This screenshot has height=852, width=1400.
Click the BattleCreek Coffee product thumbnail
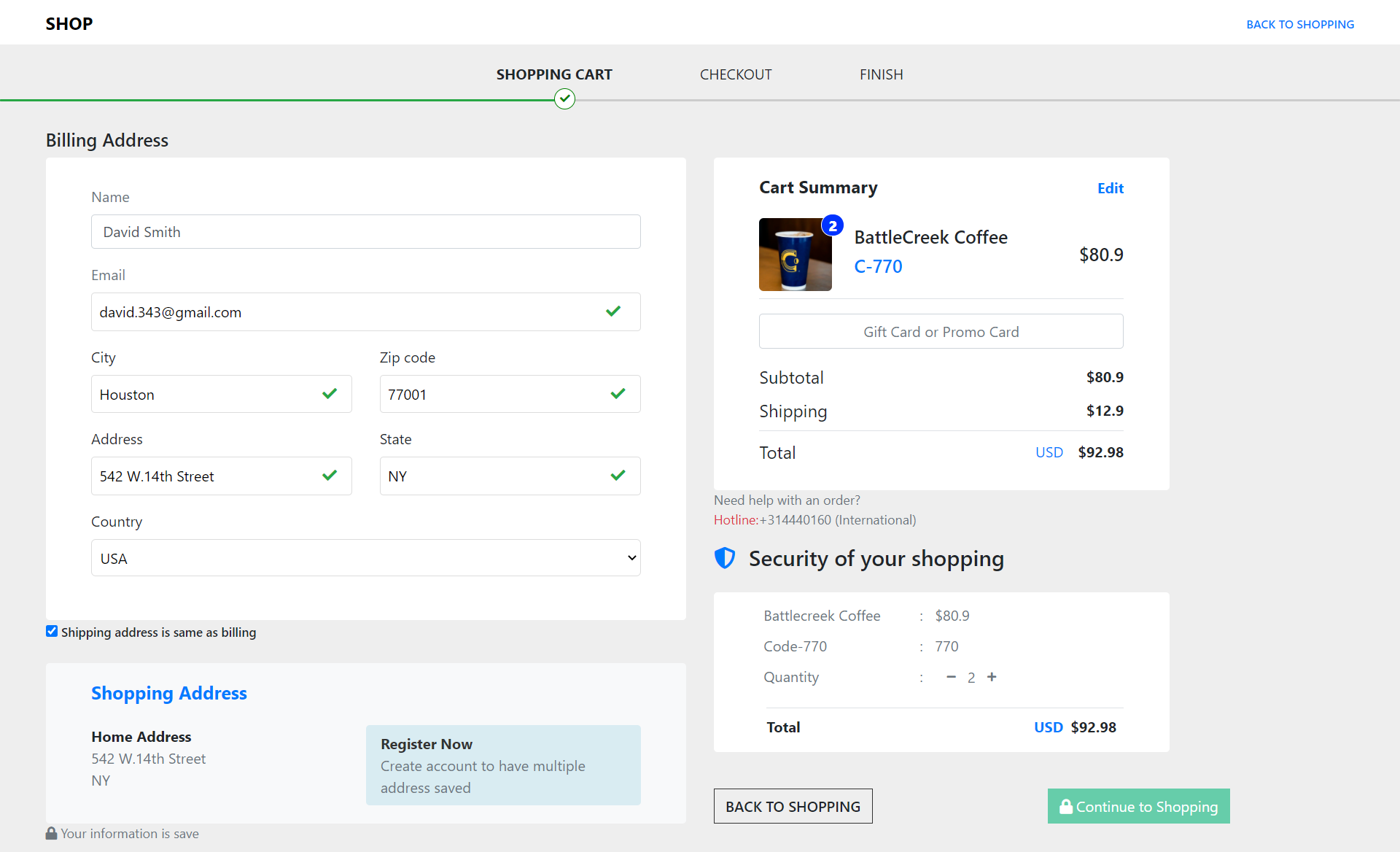pos(795,254)
